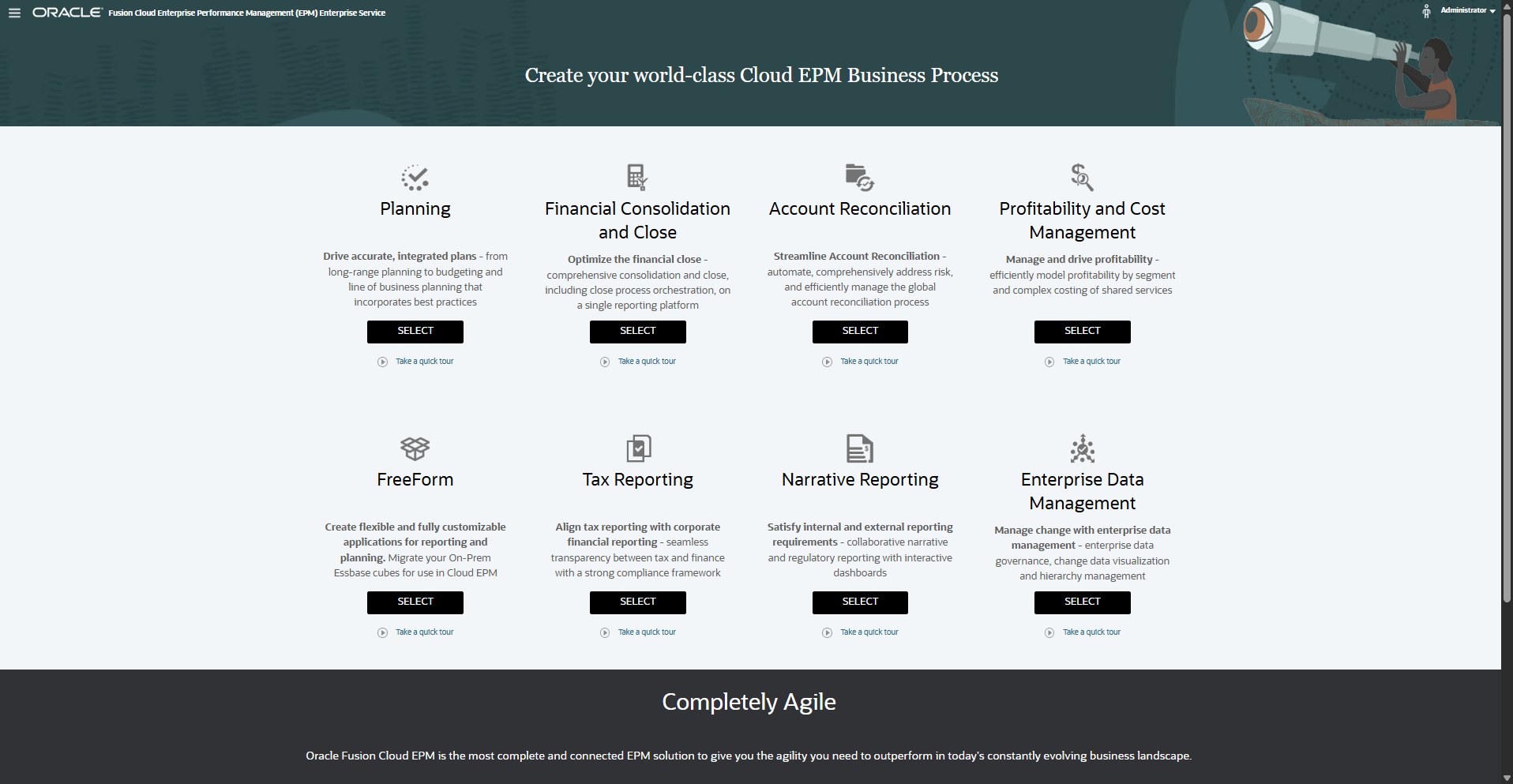Click the 'Create your world-class Cloud EPM' banner title
This screenshot has width=1513, height=784.
click(x=761, y=75)
